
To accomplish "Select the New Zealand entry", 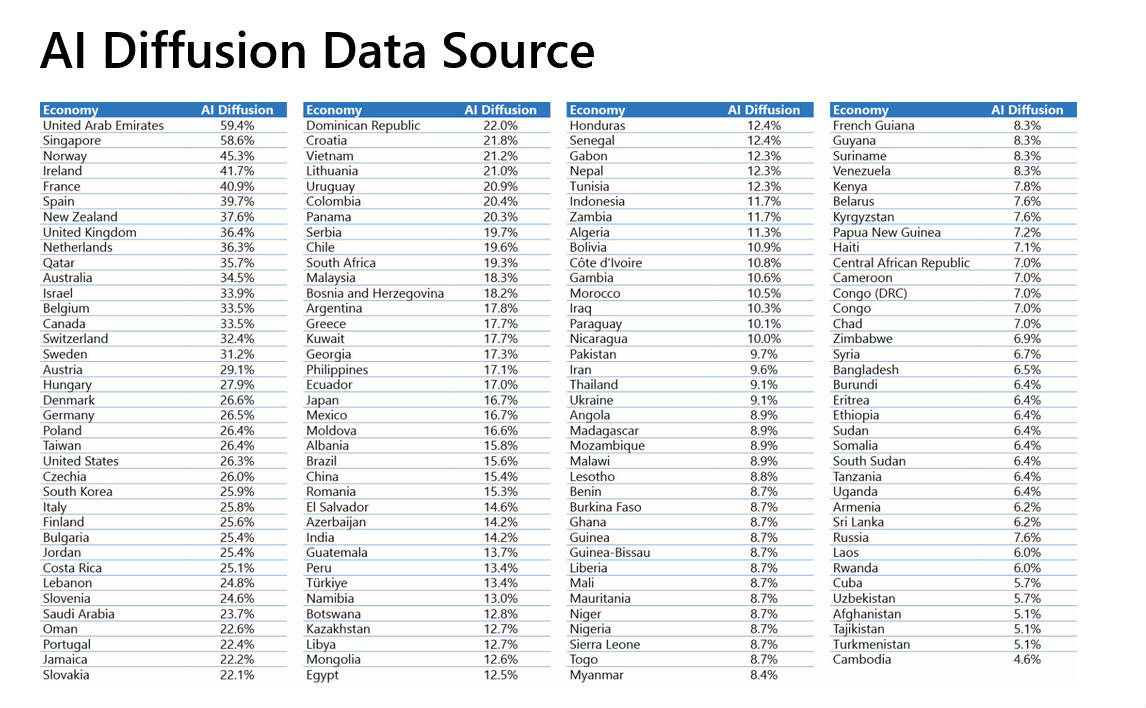I will click(80, 217).
